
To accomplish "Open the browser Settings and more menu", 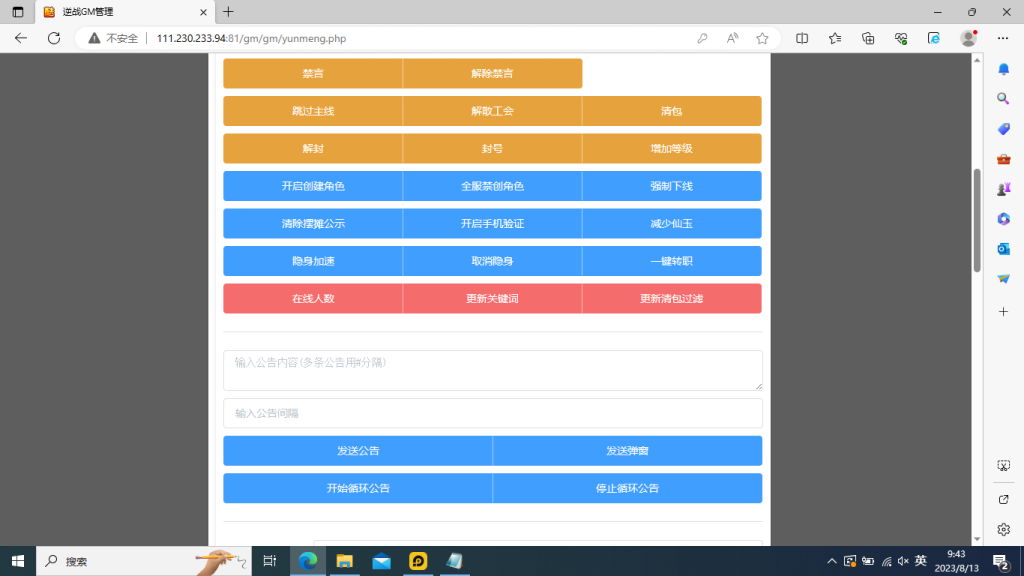I will [x=1003, y=37].
